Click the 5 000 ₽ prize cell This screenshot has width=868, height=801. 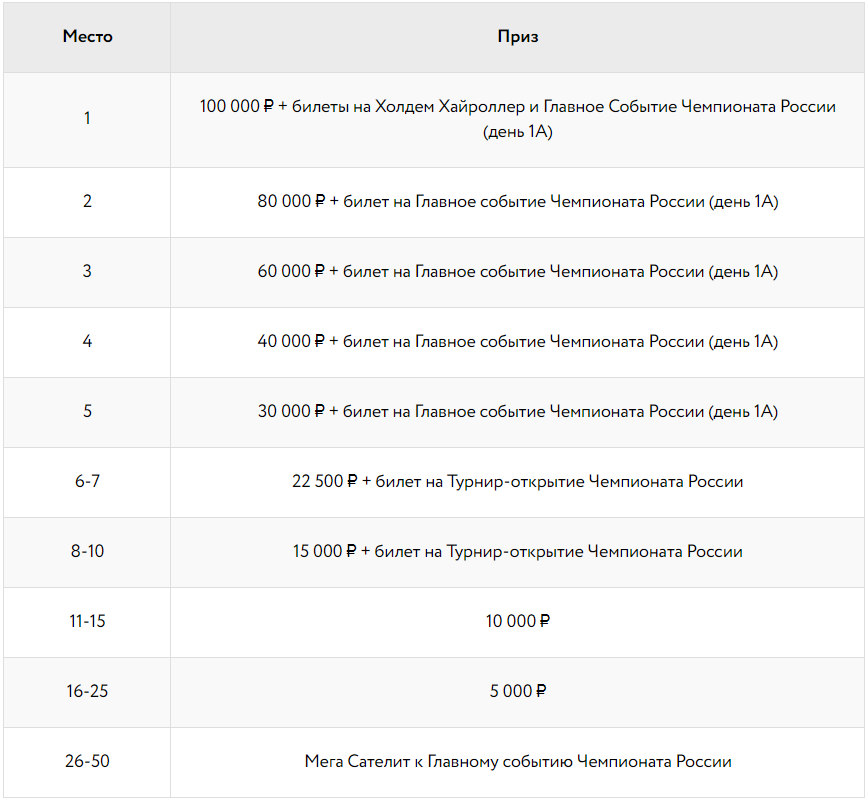click(x=518, y=691)
